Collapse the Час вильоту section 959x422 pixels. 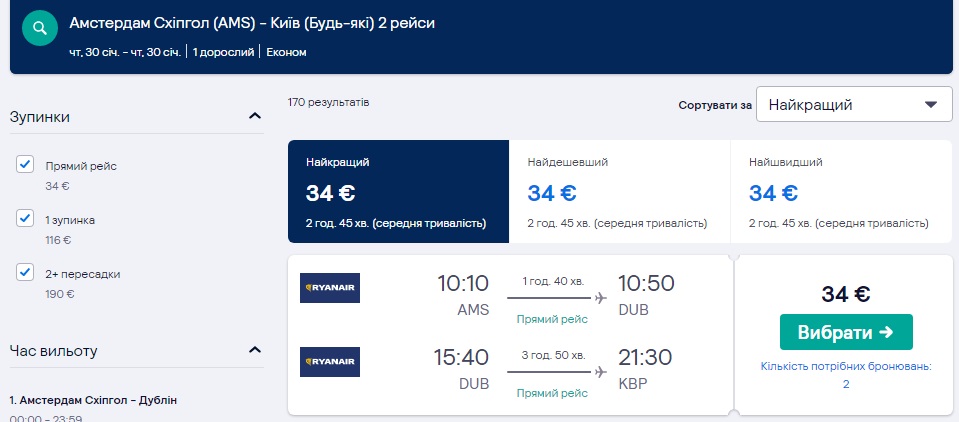(x=255, y=351)
